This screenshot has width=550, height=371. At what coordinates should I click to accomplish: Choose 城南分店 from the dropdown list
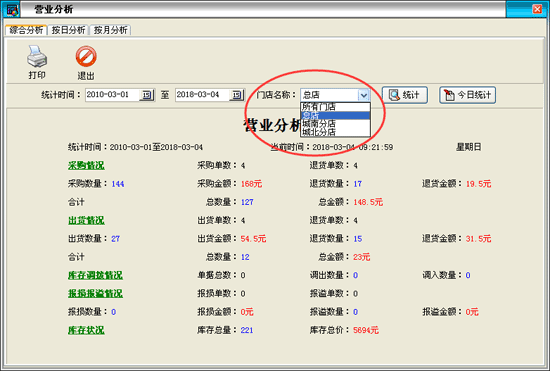pyautogui.click(x=335, y=123)
